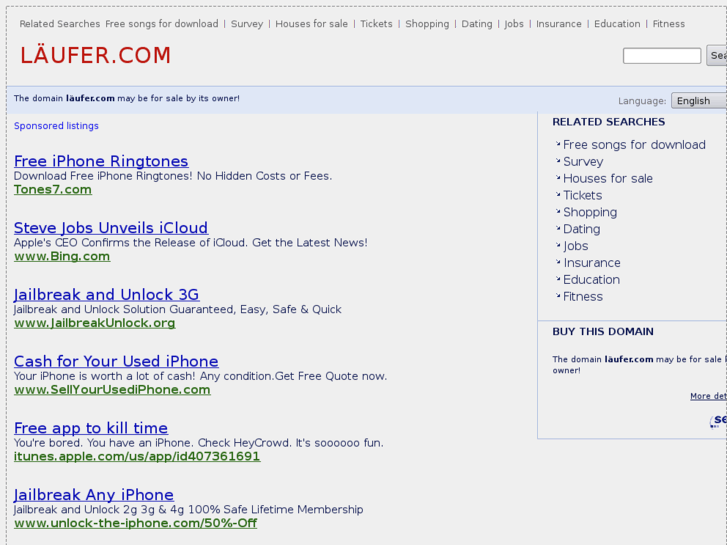Open the Language dropdown showing English
The height and width of the screenshot is (545, 727).
point(699,101)
